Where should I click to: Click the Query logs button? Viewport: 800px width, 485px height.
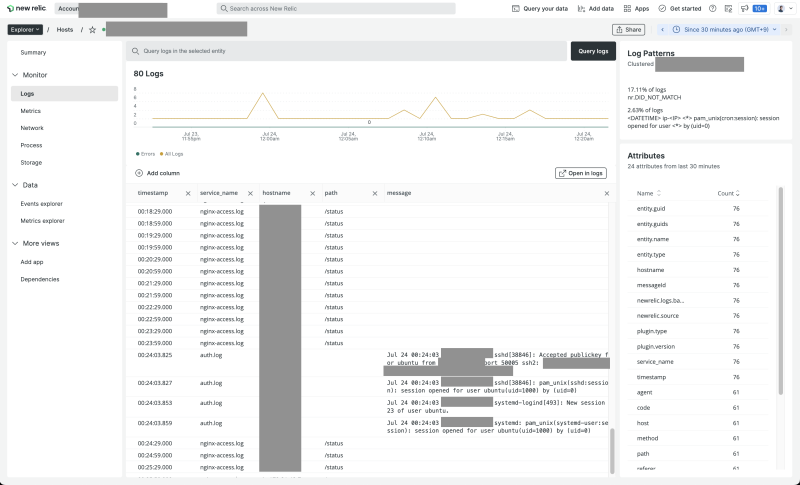click(x=593, y=50)
